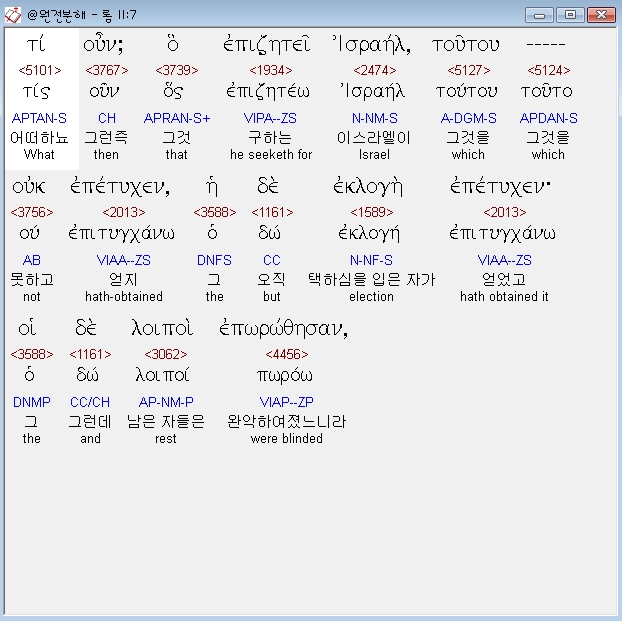Click the English gloss then

point(106,154)
